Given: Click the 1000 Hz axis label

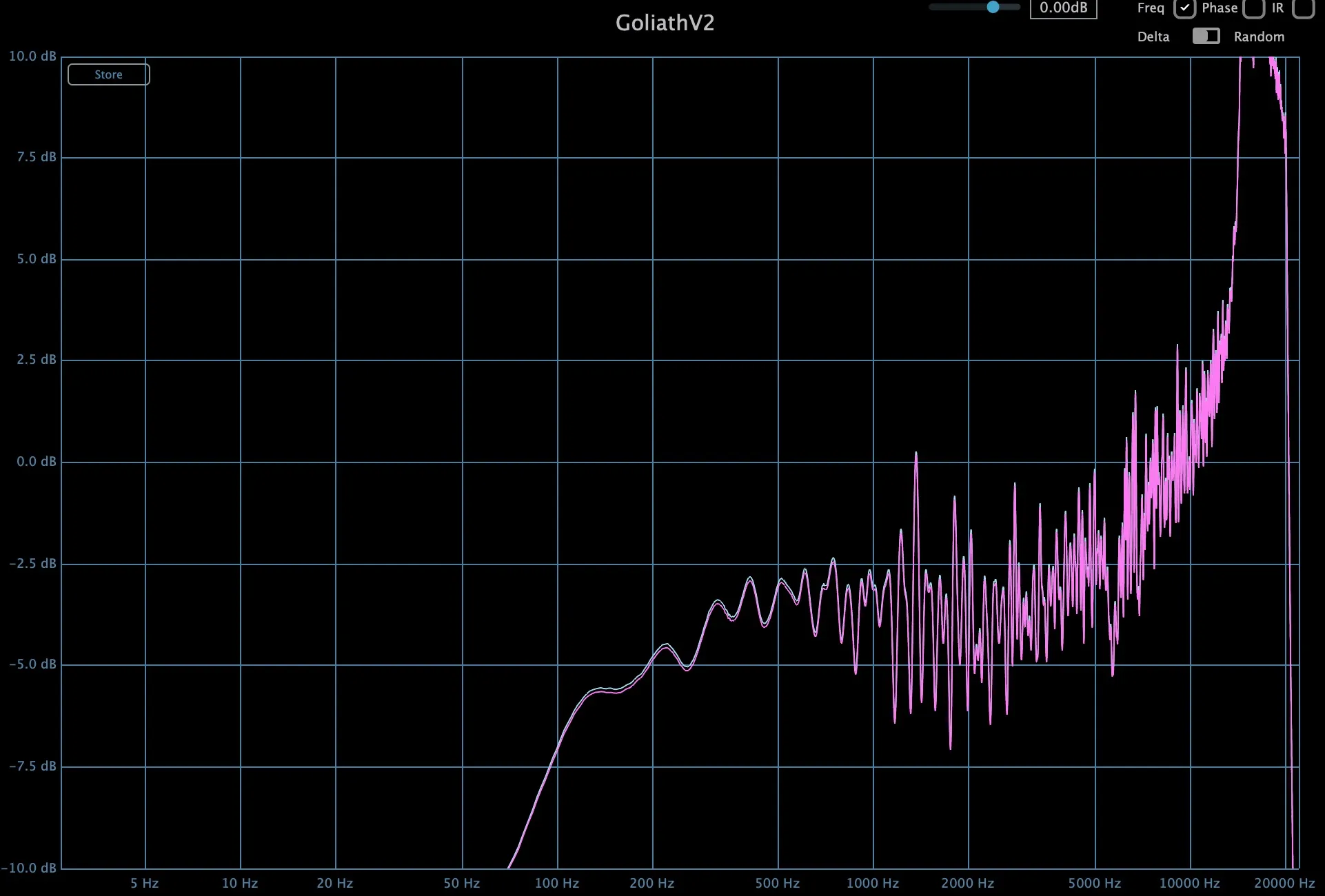Looking at the screenshot, I should tap(873, 883).
